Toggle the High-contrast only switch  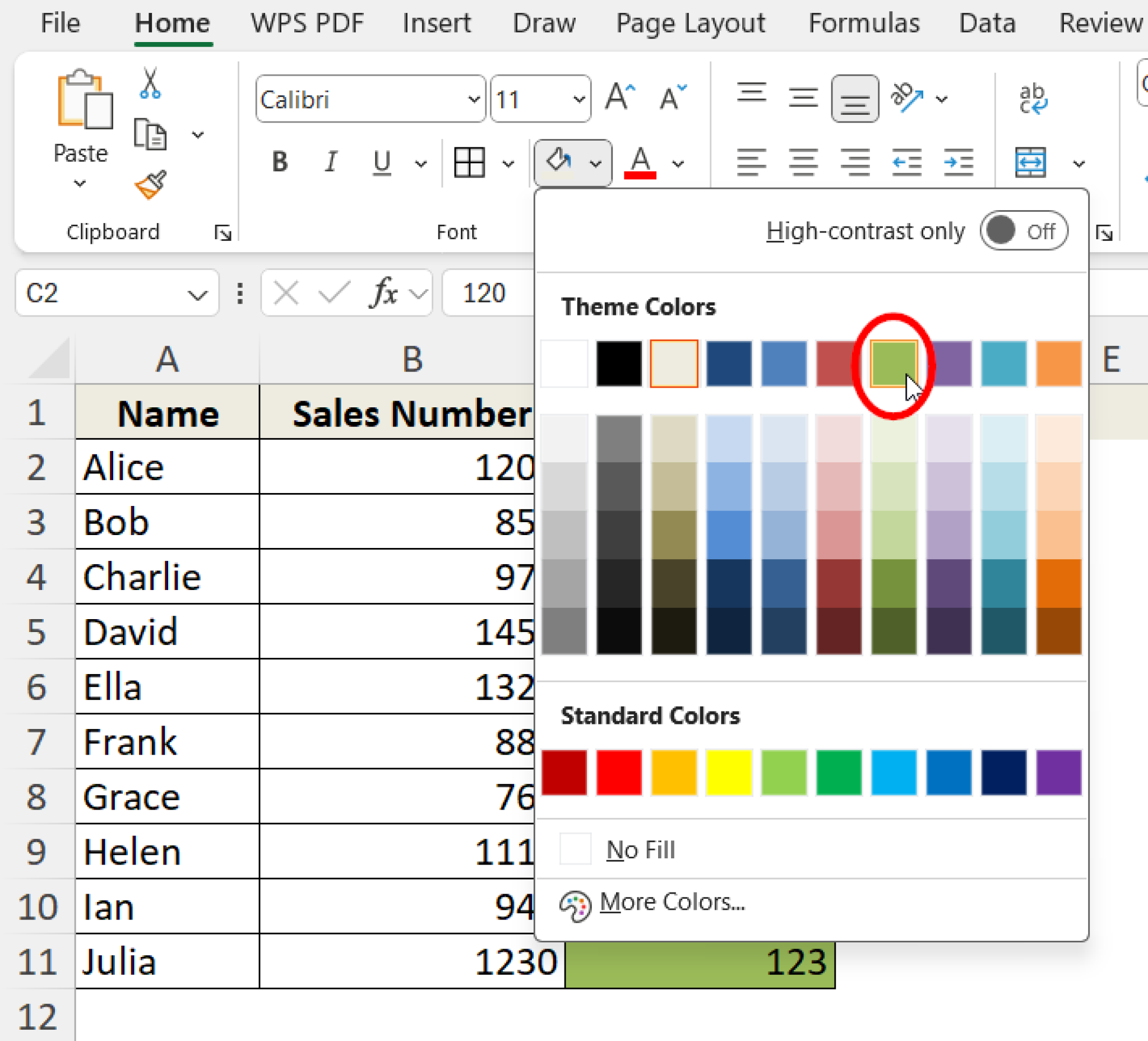click(x=1024, y=230)
